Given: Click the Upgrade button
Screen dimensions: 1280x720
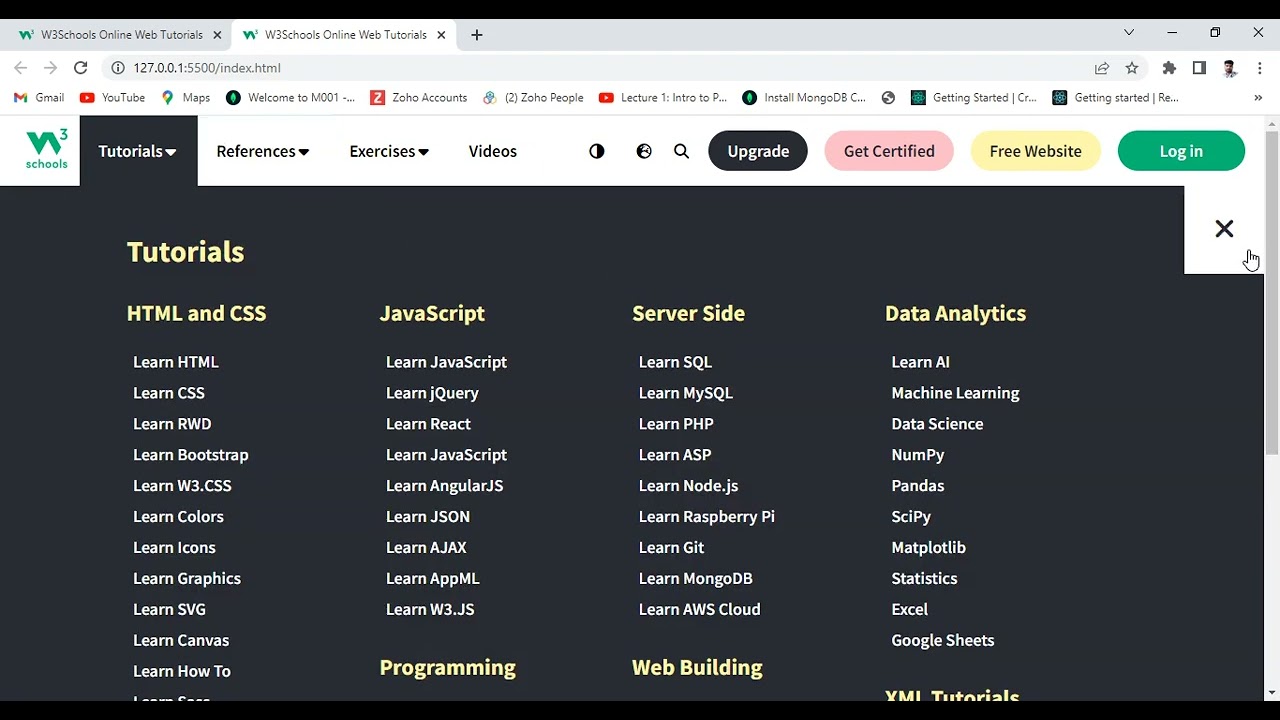Looking at the screenshot, I should click(758, 151).
